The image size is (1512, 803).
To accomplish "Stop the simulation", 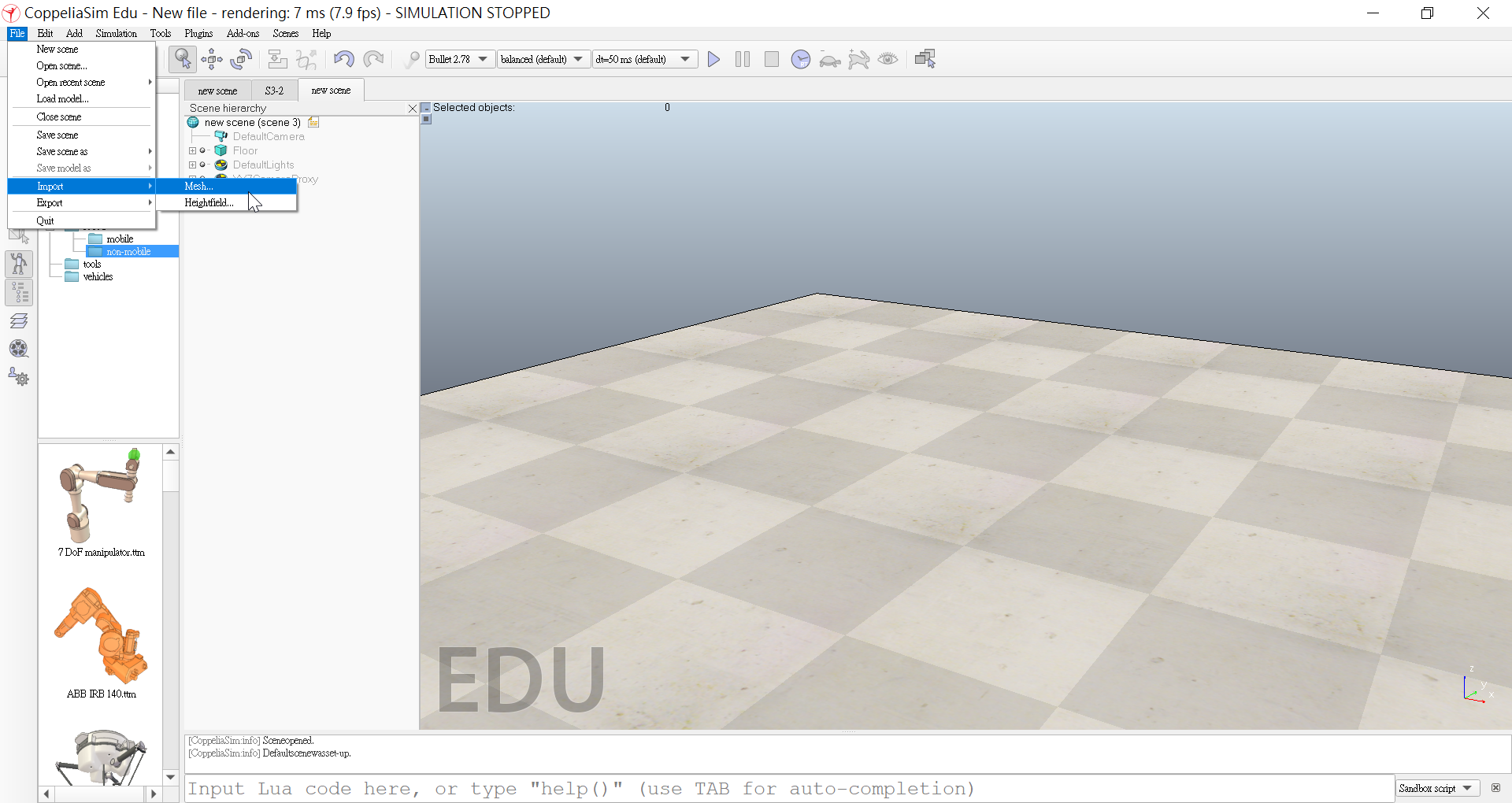I will [x=771, y=59].
